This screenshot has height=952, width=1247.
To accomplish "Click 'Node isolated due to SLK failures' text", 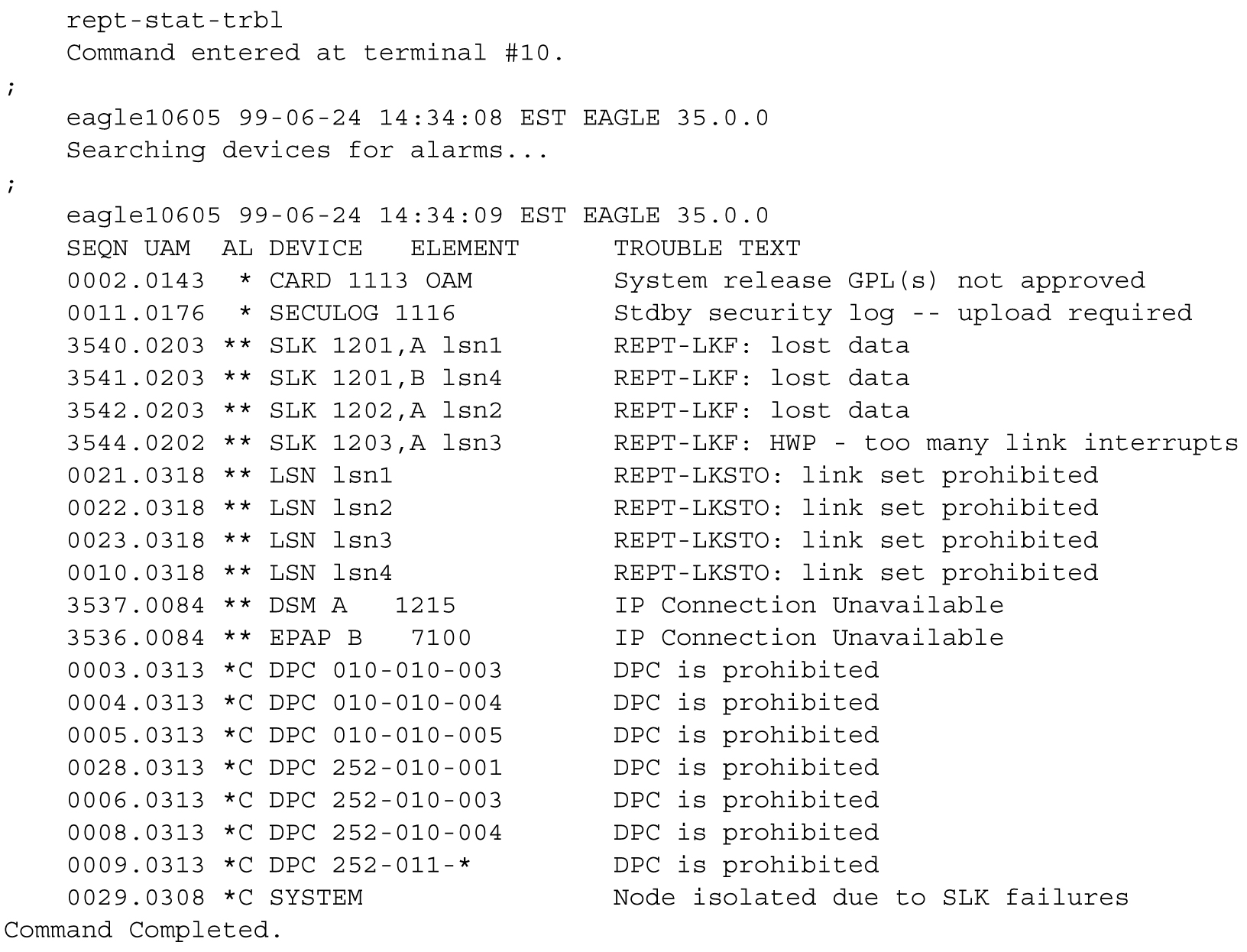I will [x=871, y=898].
